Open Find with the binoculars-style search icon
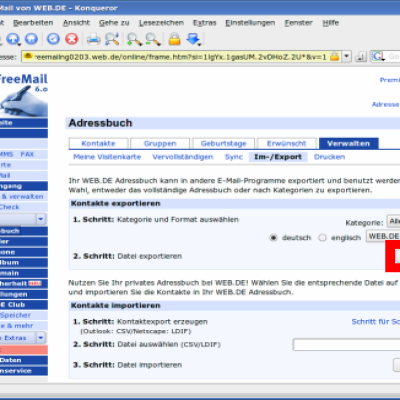Viewport: 400px width, 400px height. coord(112,39)
